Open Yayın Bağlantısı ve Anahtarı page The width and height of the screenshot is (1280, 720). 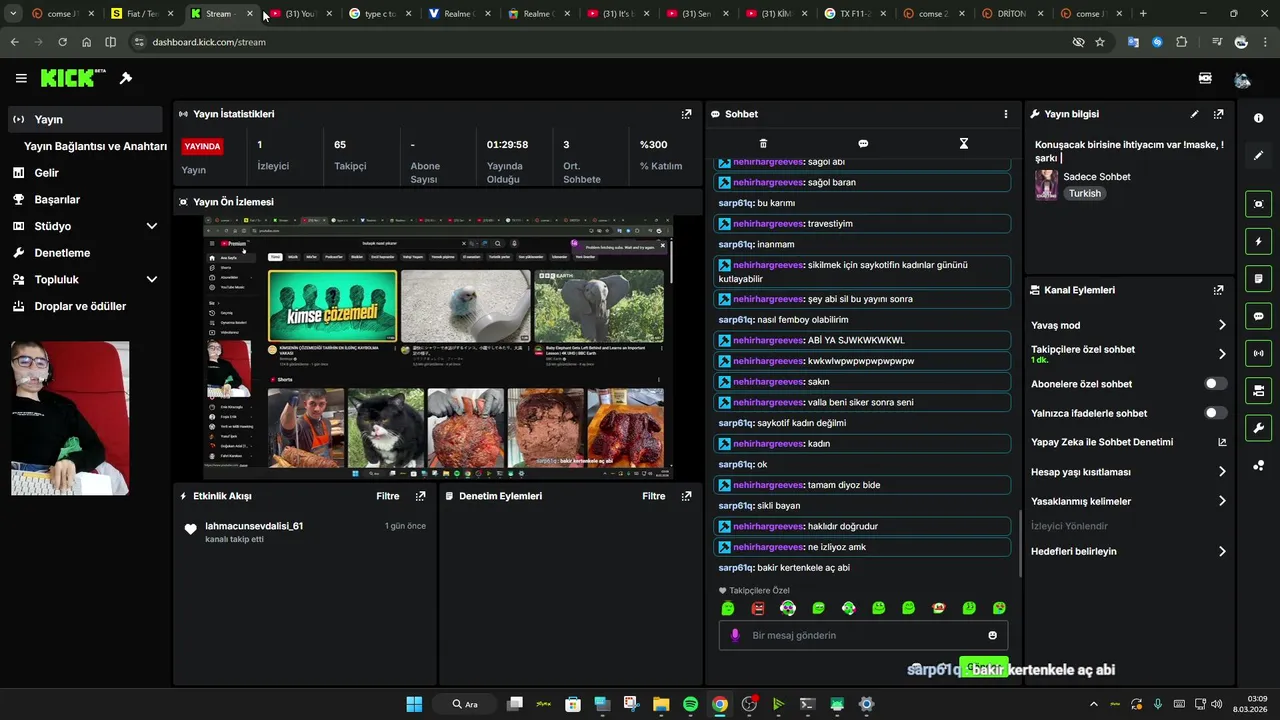(95, 146)
